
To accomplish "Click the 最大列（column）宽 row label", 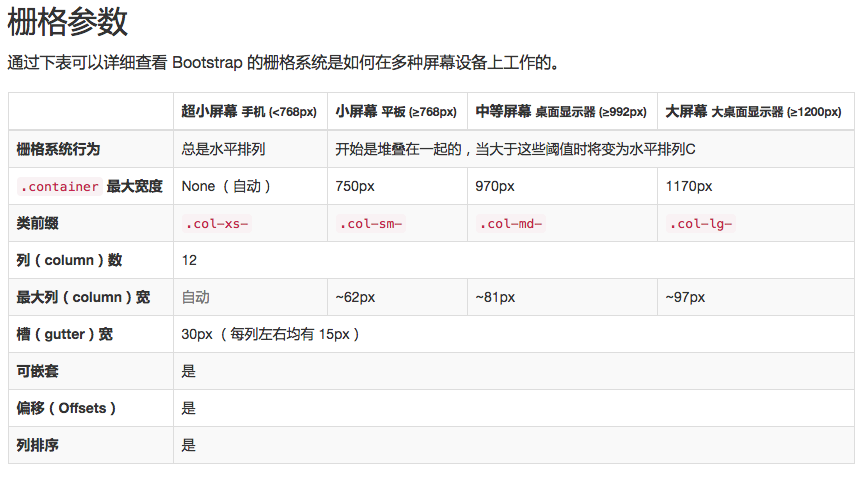I will pos(83,297).
